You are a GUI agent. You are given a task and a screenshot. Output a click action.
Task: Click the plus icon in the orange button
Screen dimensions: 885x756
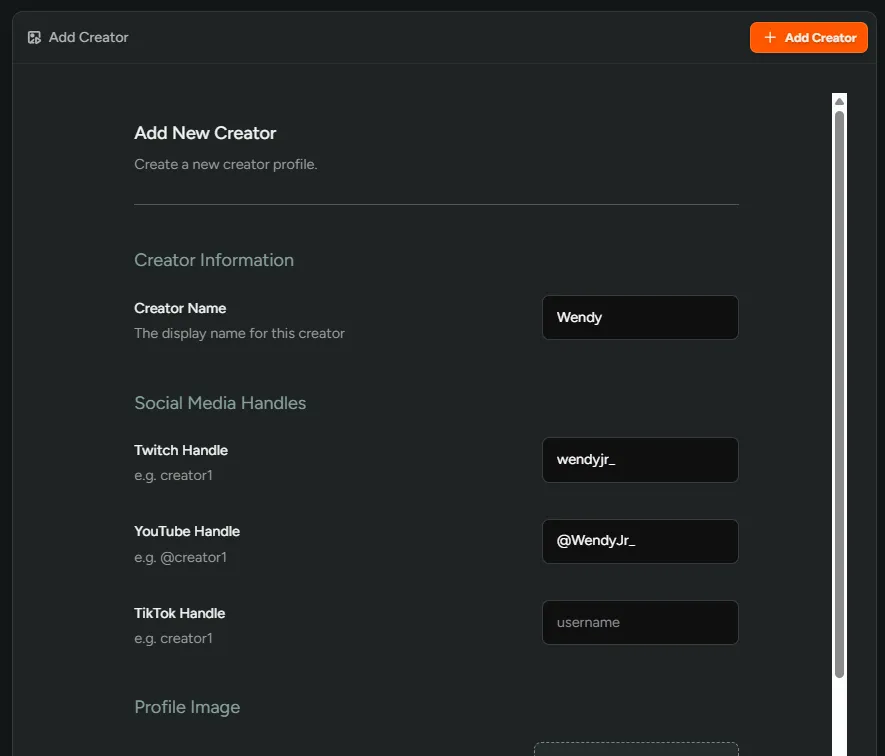[769, 37]
